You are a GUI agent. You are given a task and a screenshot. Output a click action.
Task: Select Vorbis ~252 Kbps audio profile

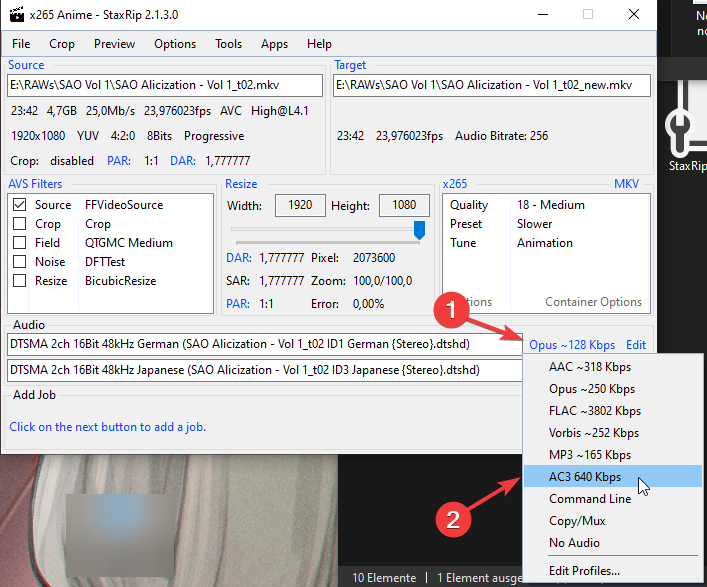pos(613,433)
